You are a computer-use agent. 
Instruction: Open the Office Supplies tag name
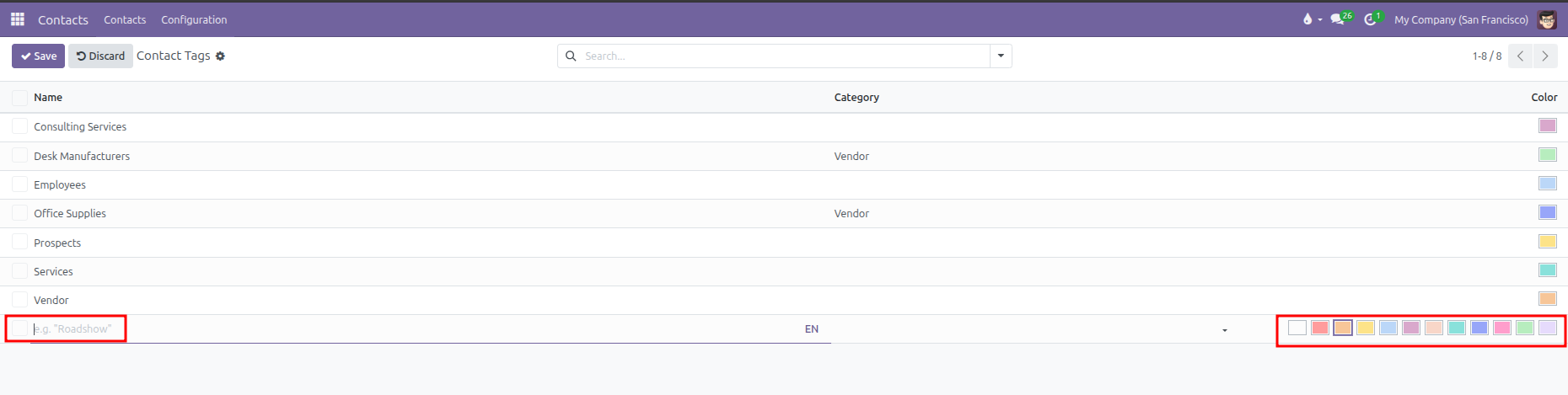tap(70, 213)
